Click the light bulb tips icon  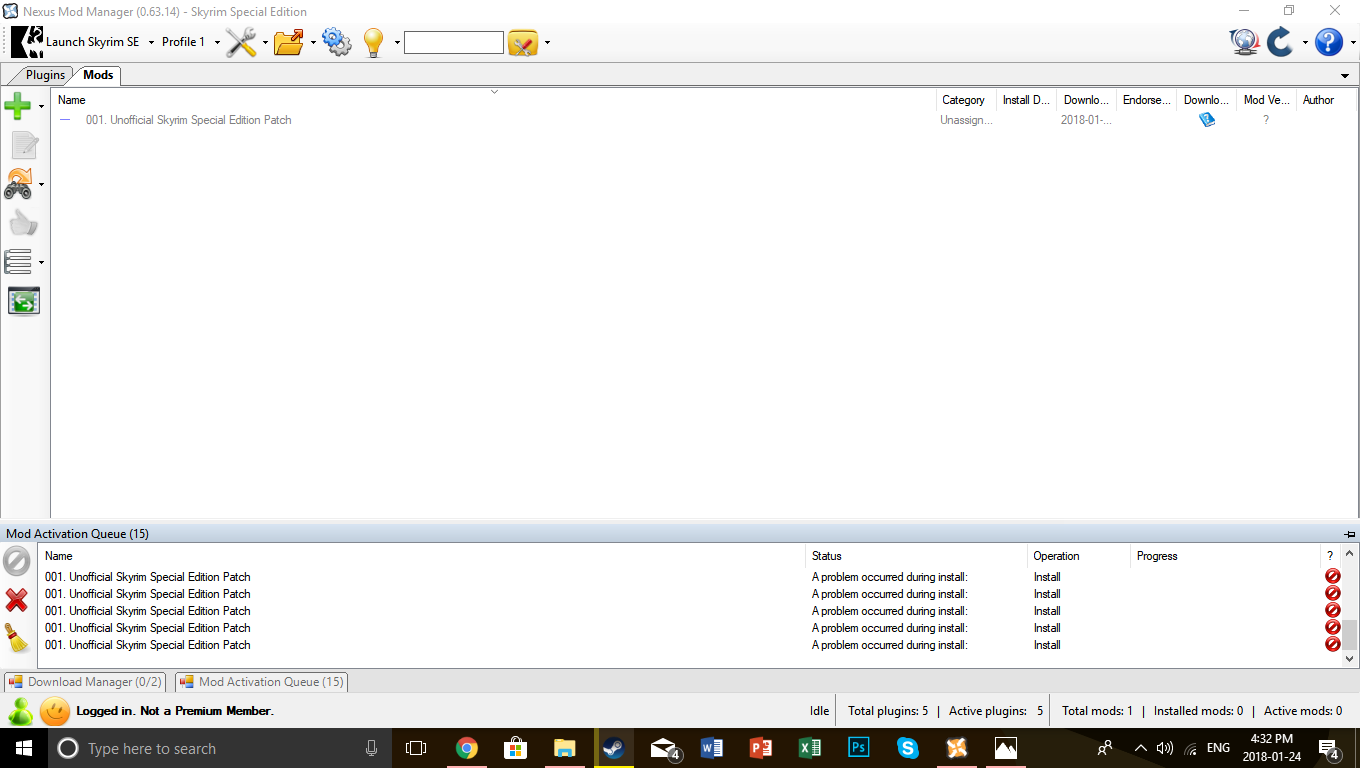[x=373, y=42]
